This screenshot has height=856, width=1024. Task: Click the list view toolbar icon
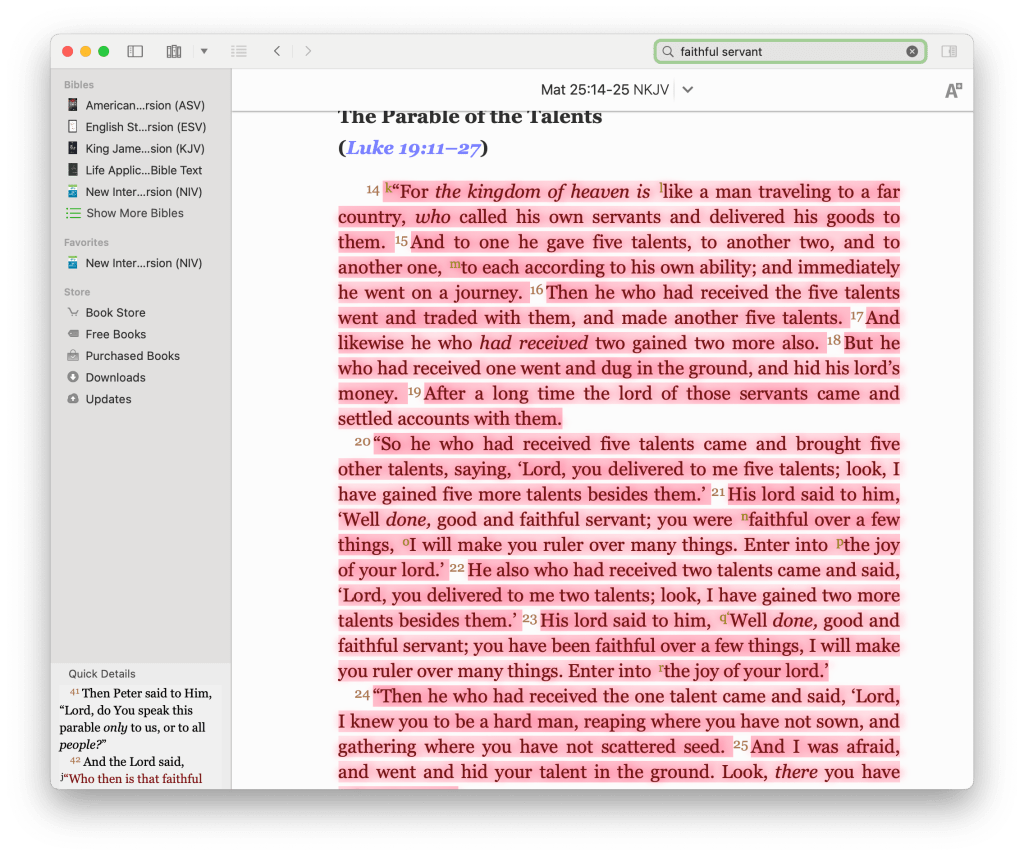[x=238, y=51]
